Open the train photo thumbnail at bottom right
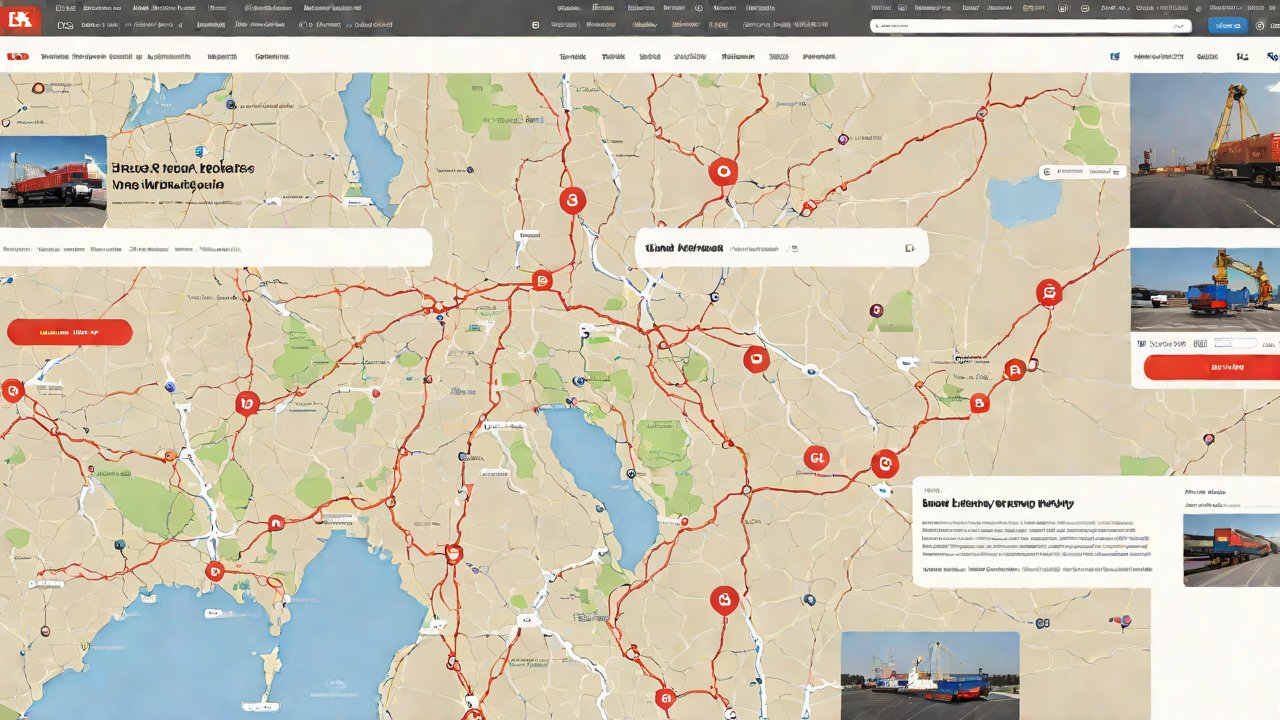This screenshot has height=720, width=1280. coord(1230,550)
